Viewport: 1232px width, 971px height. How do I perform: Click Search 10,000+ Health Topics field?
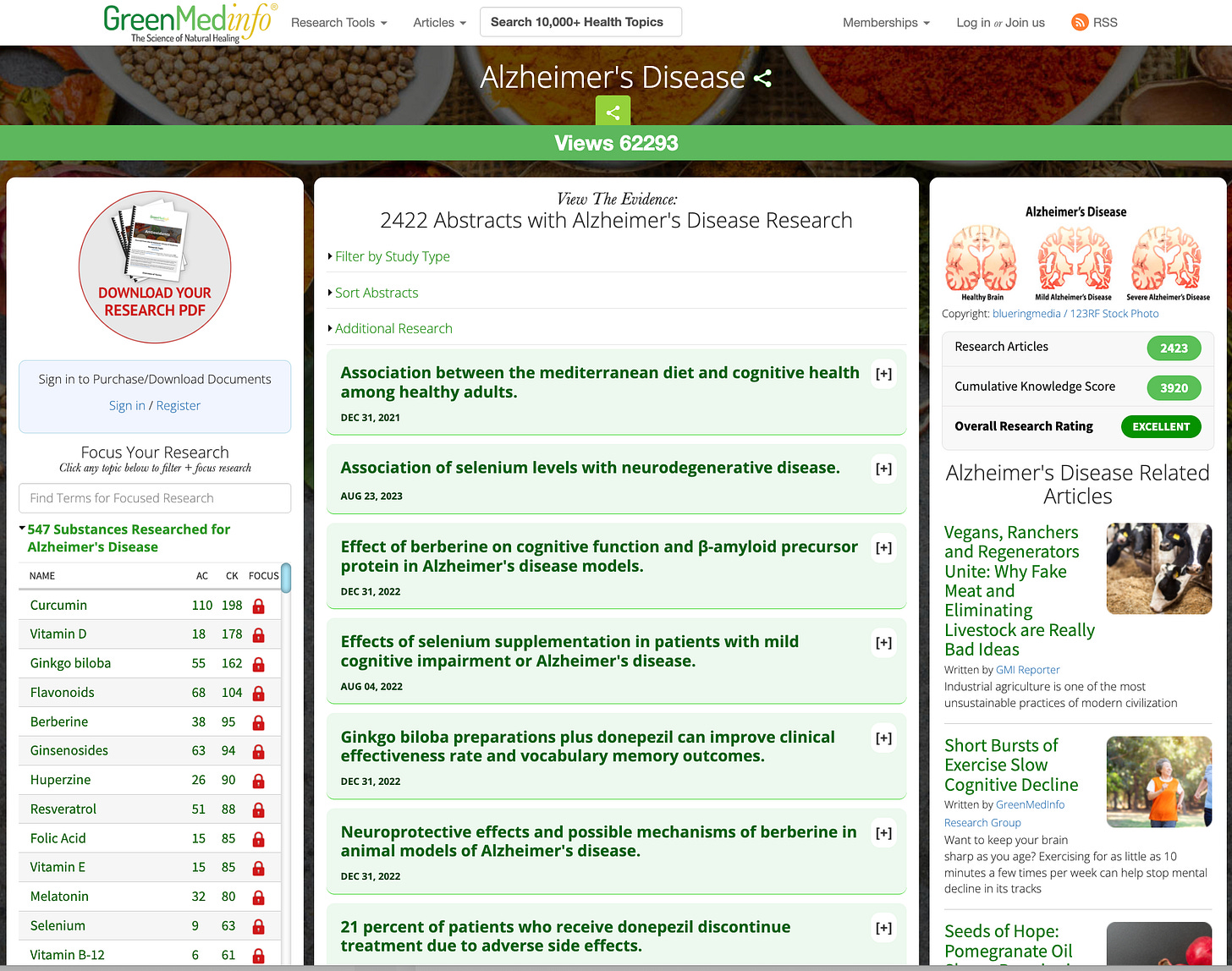click(x=580, y=22)
